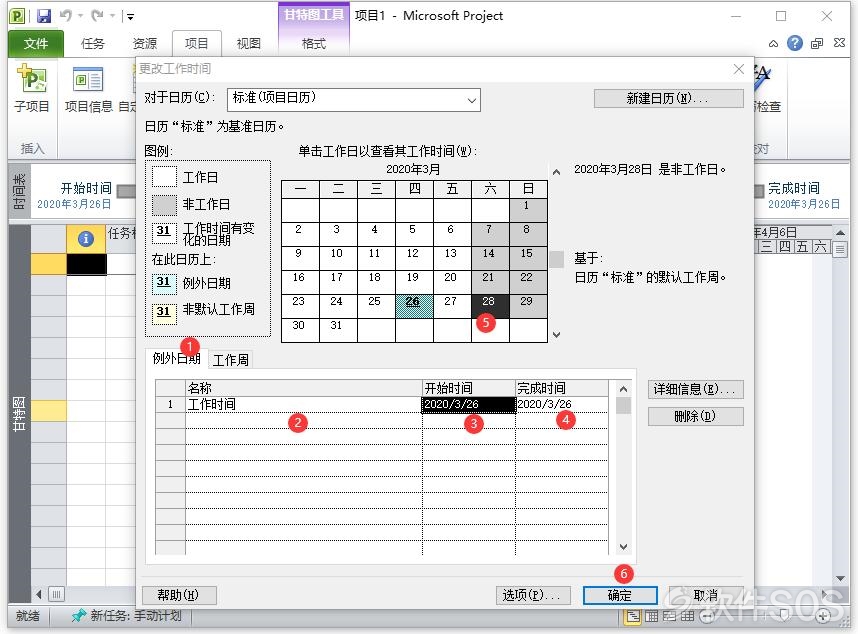Switch to the 资源 ribbon tab

(x=144, y=43)
